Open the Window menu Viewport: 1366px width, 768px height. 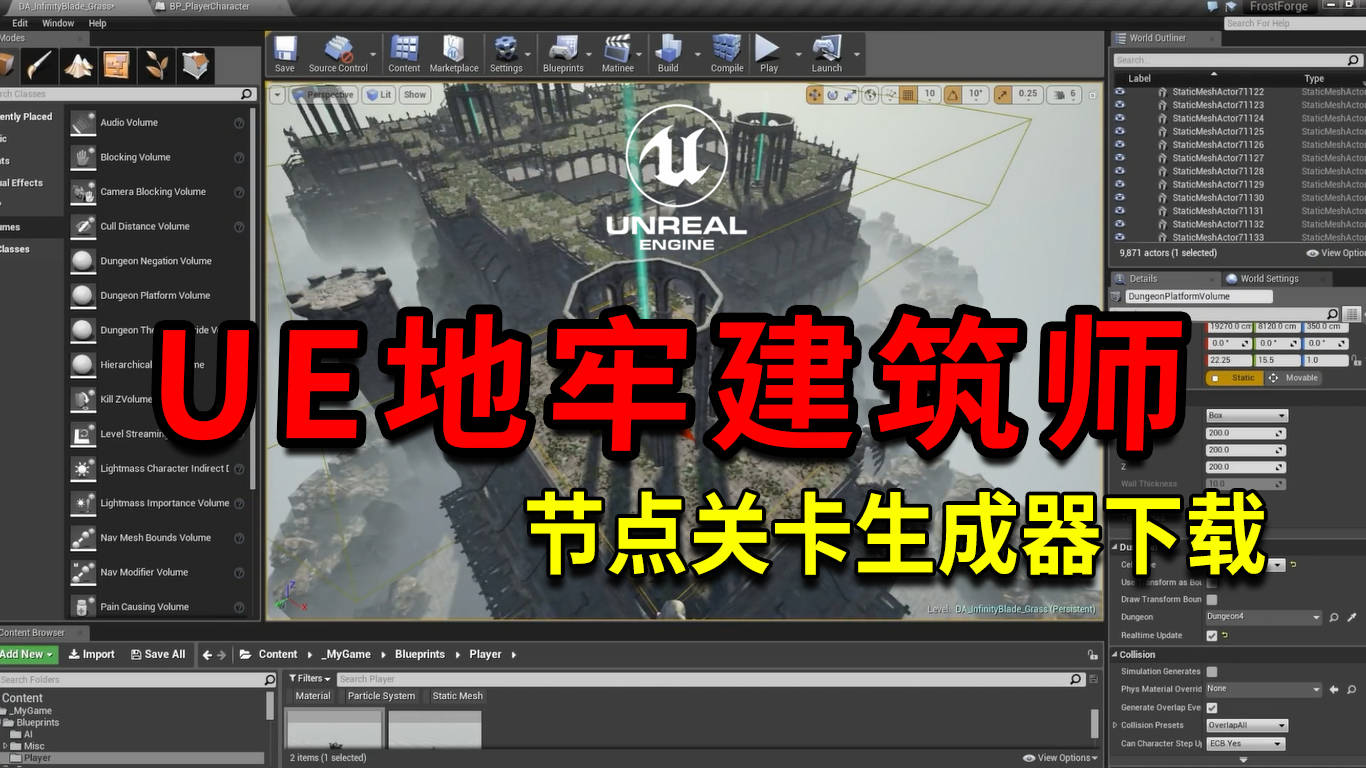58,23
